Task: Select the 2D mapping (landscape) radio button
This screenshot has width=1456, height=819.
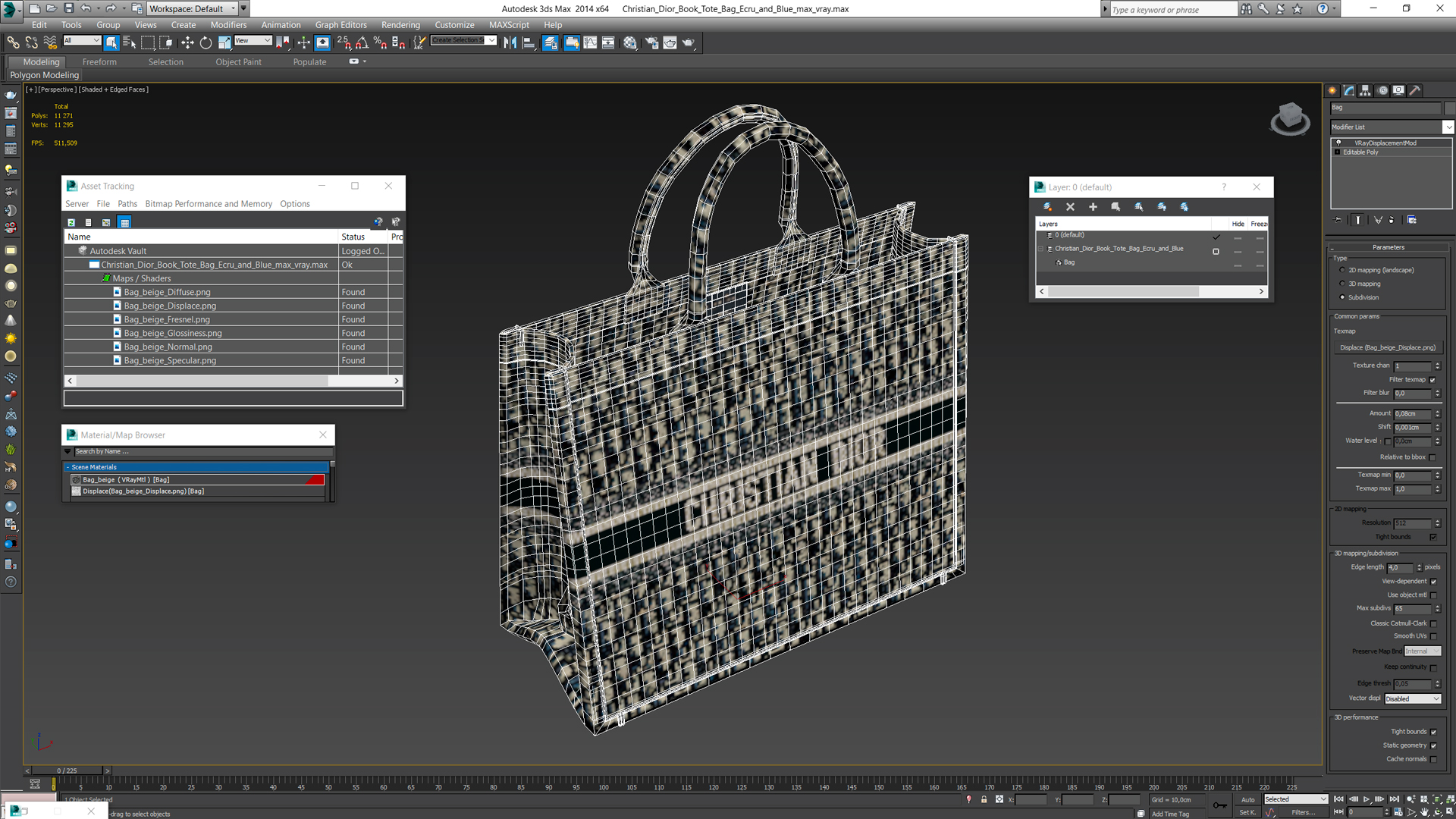Action: click(x=1342, y=270)
